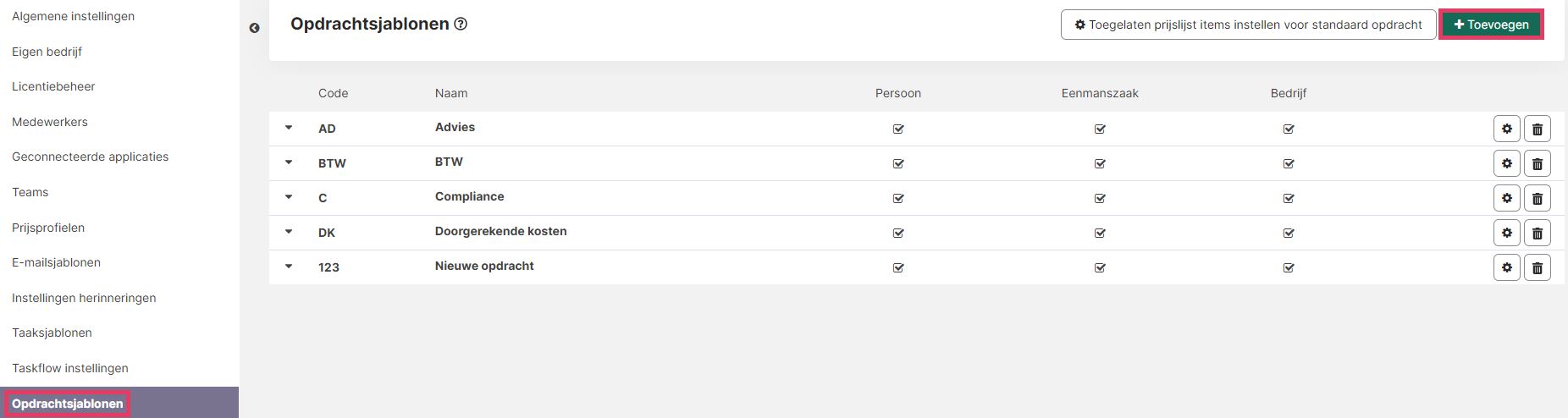Delete Doorgerekende kosten with trash icon
The width and height of the screenshot is (1568, 418).
tap(1538, 233)
